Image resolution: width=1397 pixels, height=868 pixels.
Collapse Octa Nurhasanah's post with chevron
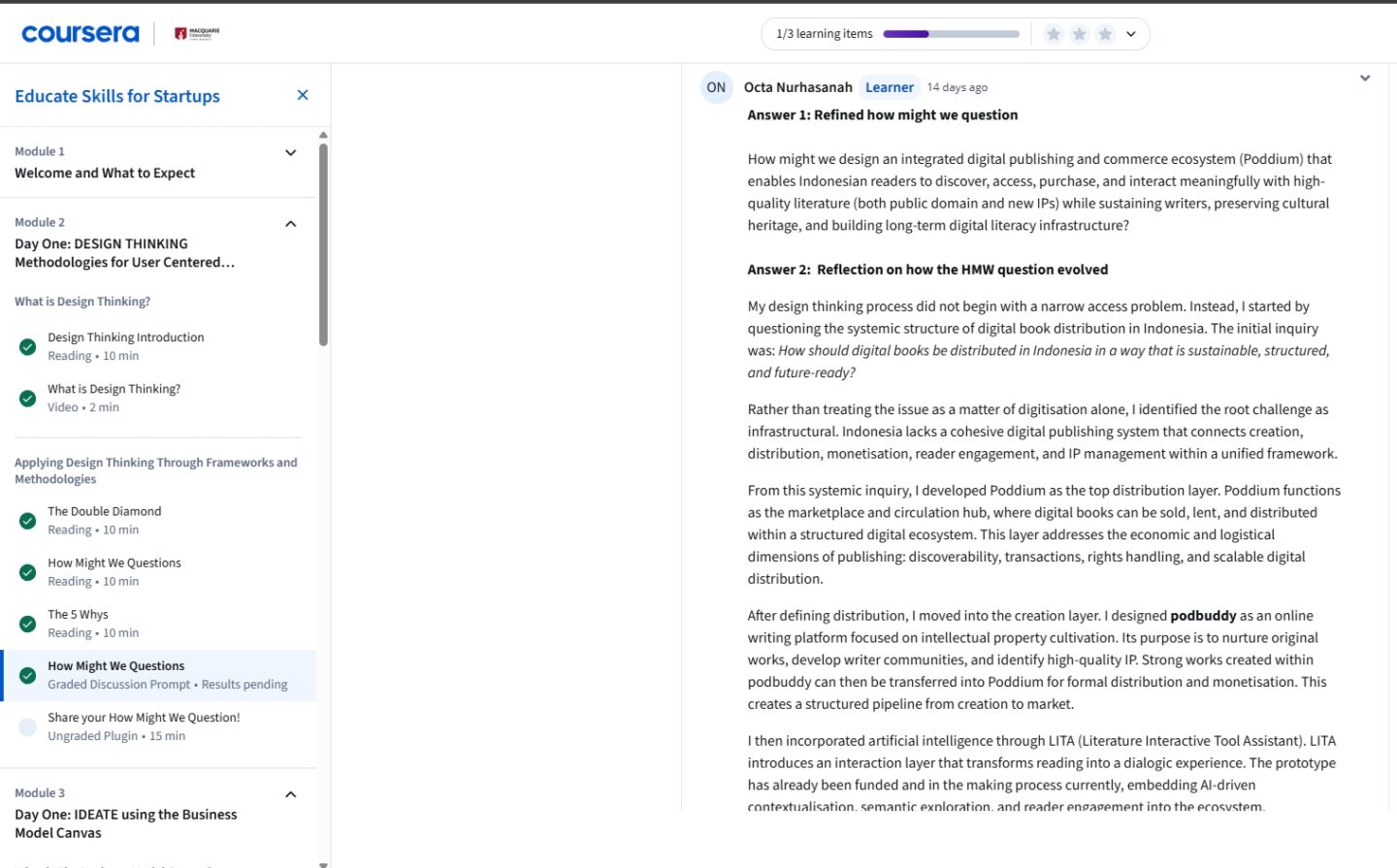click(1365, 79)
